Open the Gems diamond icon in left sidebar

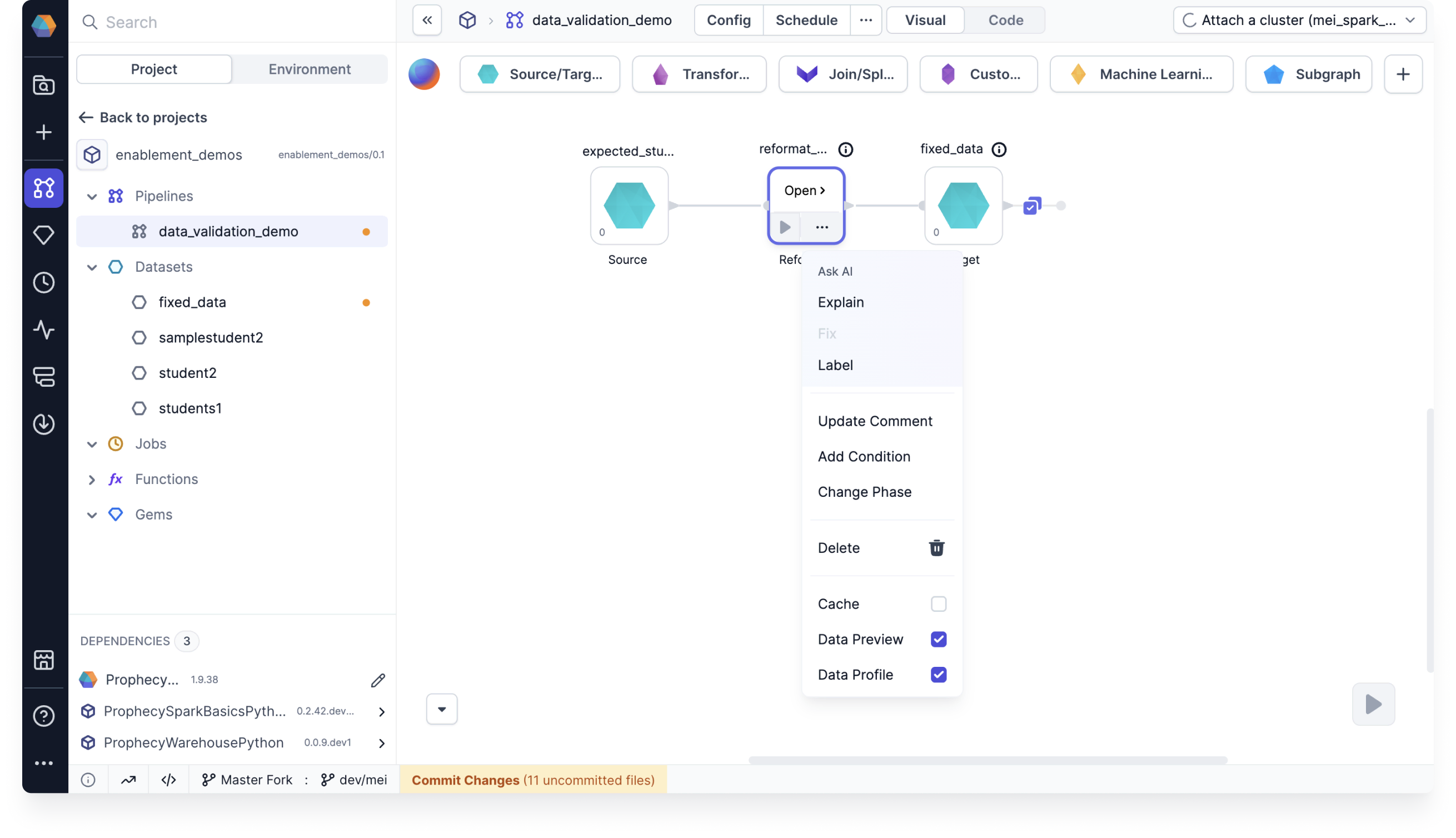[44, 235]
